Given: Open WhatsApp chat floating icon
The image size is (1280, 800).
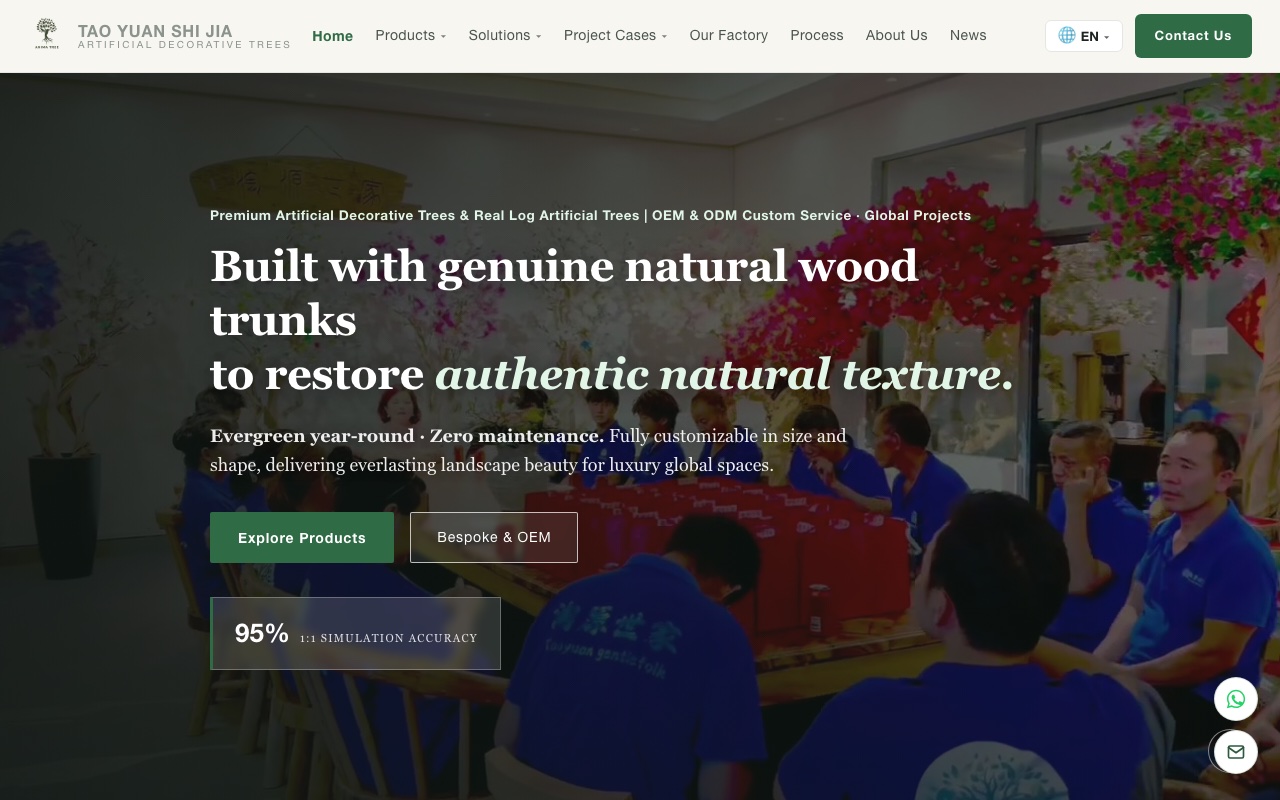Looking at the screenshot, I should [x=1236, y=699].
